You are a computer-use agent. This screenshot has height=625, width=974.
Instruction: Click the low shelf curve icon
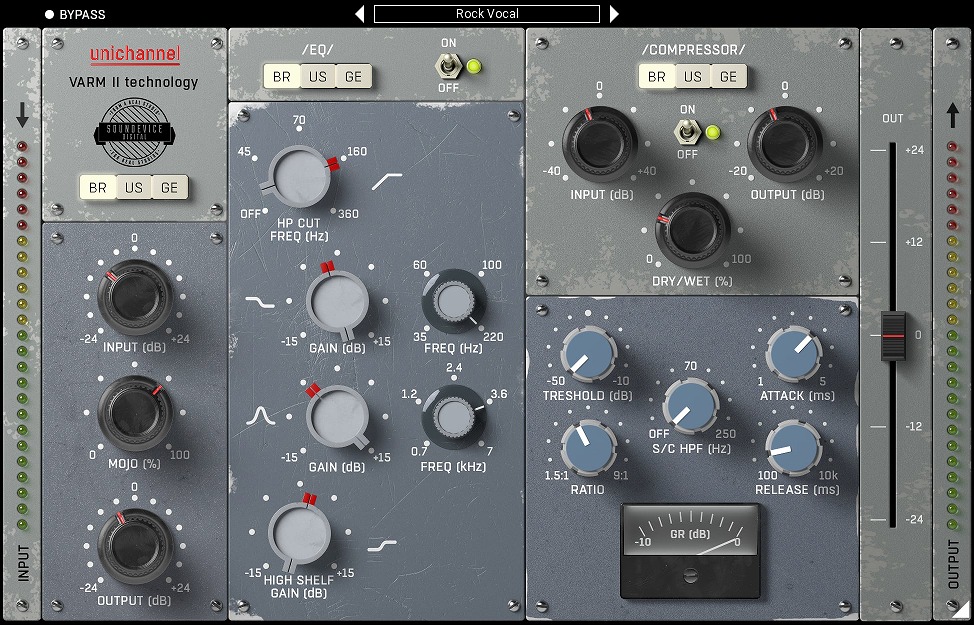pos(259,299)
